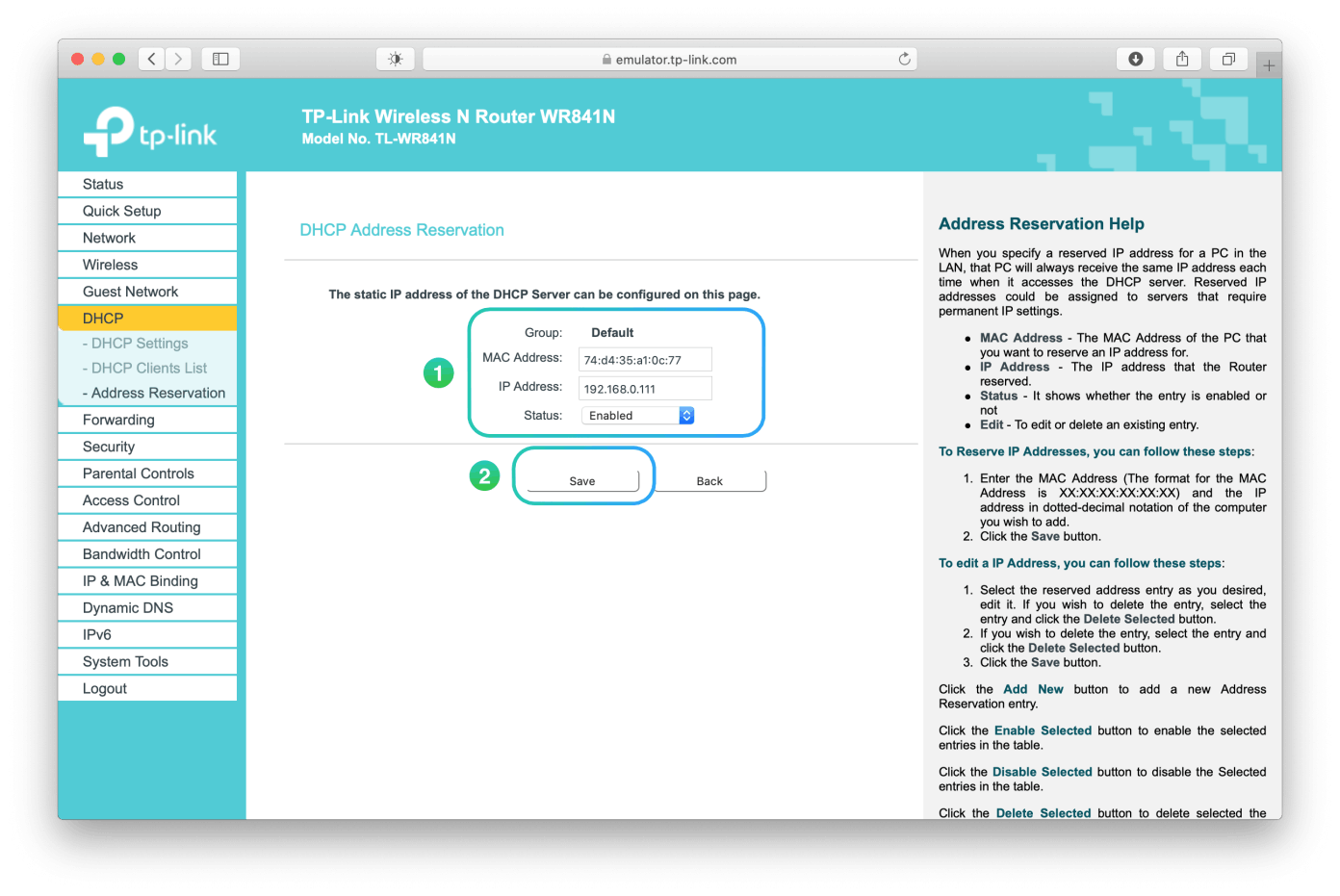This screenshot has height=896, width=1340.
Task: Open DHCP Settings submenu
Action: (x=147, y=344)
